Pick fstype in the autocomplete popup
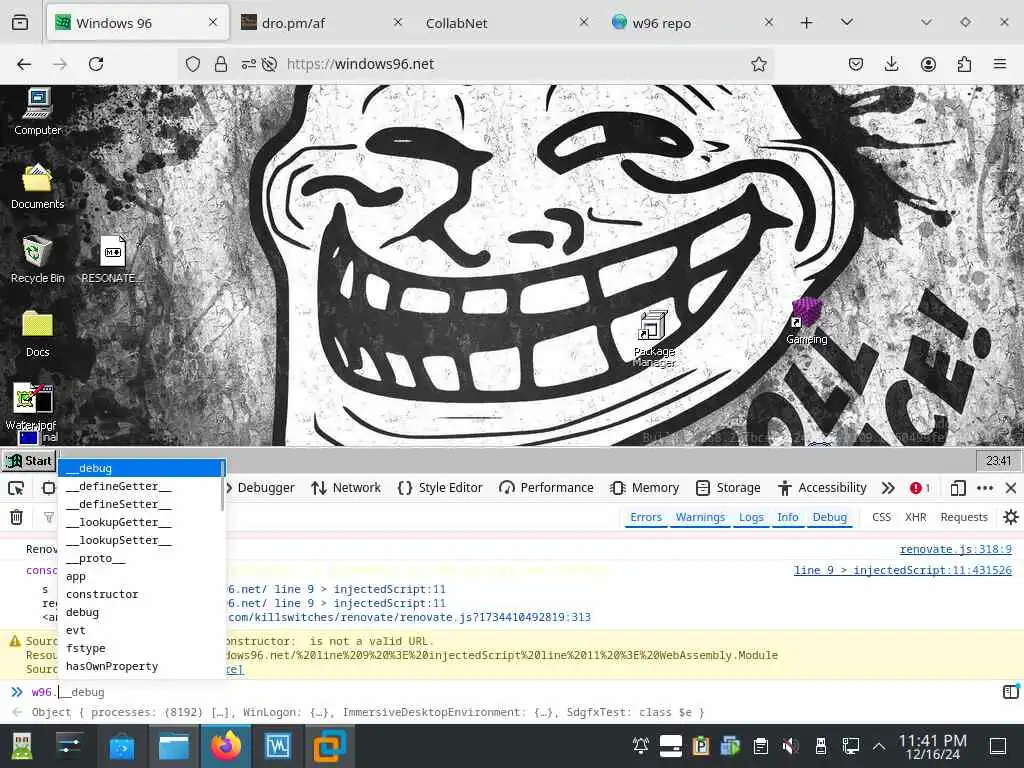Viewport: 1024px width, 768px height. (x=141, y=648)
